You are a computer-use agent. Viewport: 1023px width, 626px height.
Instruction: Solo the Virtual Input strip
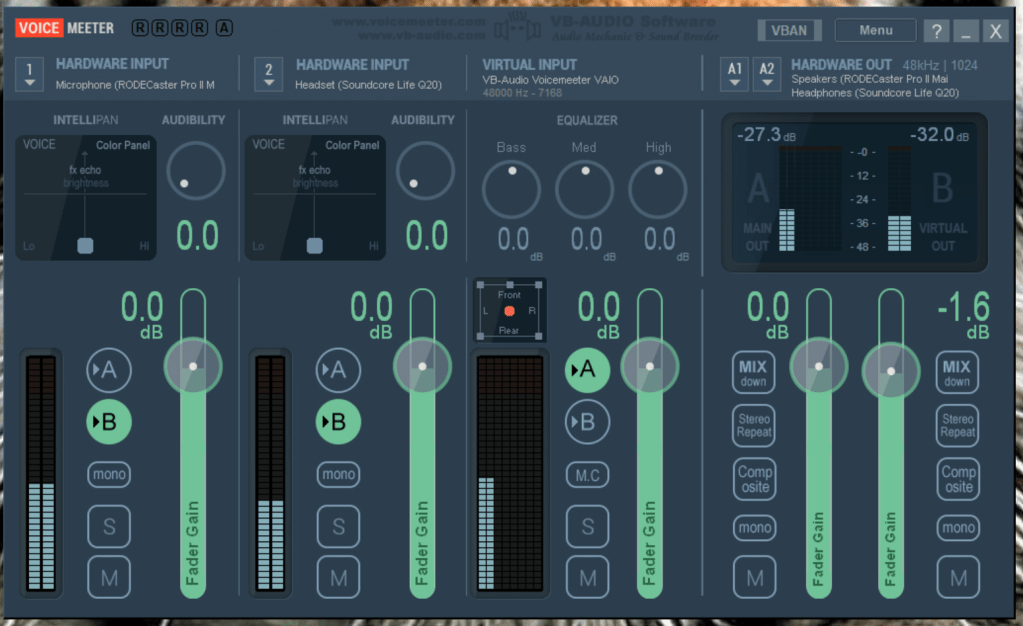tap(587, 526)
